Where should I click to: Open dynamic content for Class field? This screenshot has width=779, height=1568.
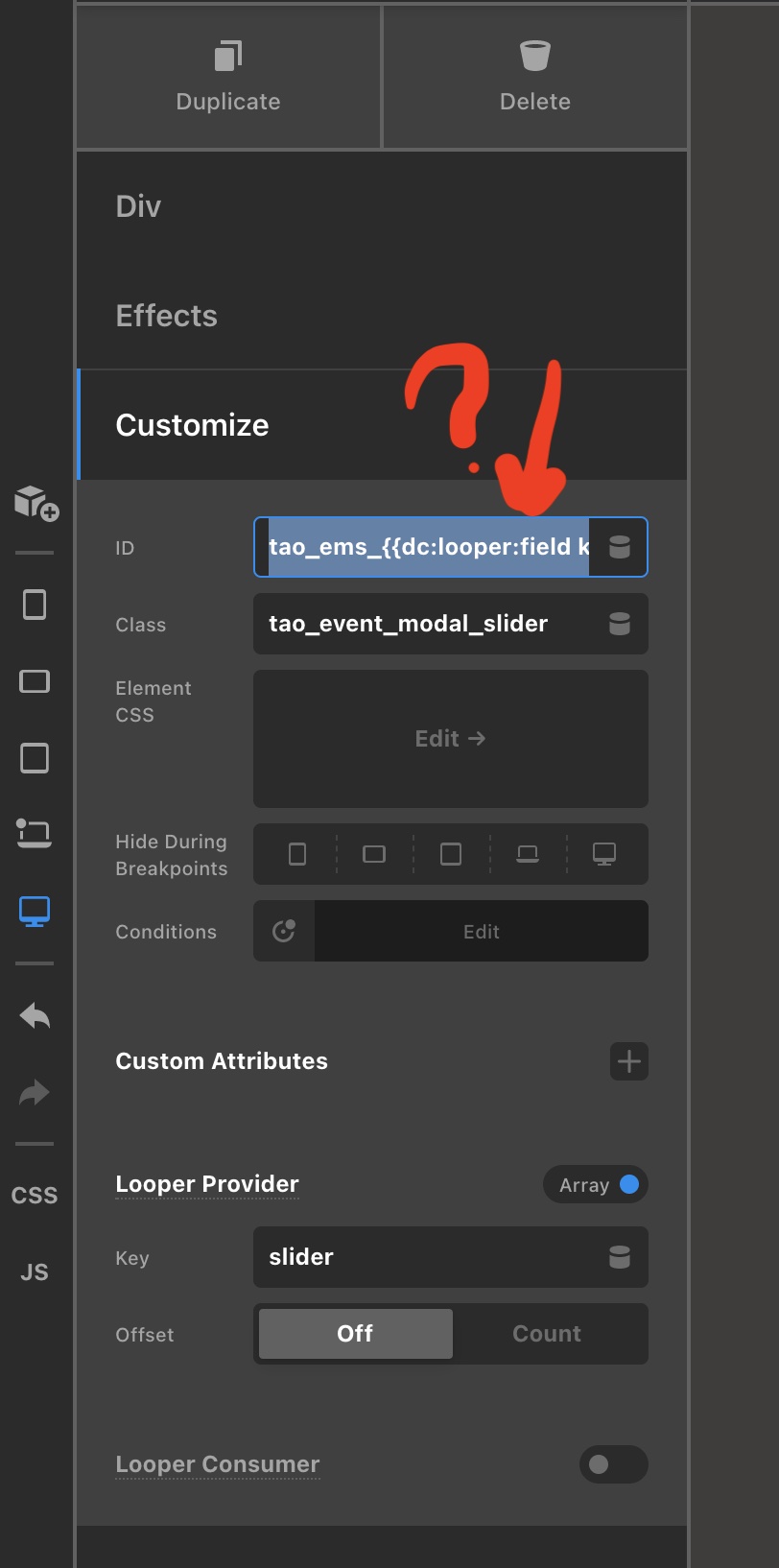620,624
